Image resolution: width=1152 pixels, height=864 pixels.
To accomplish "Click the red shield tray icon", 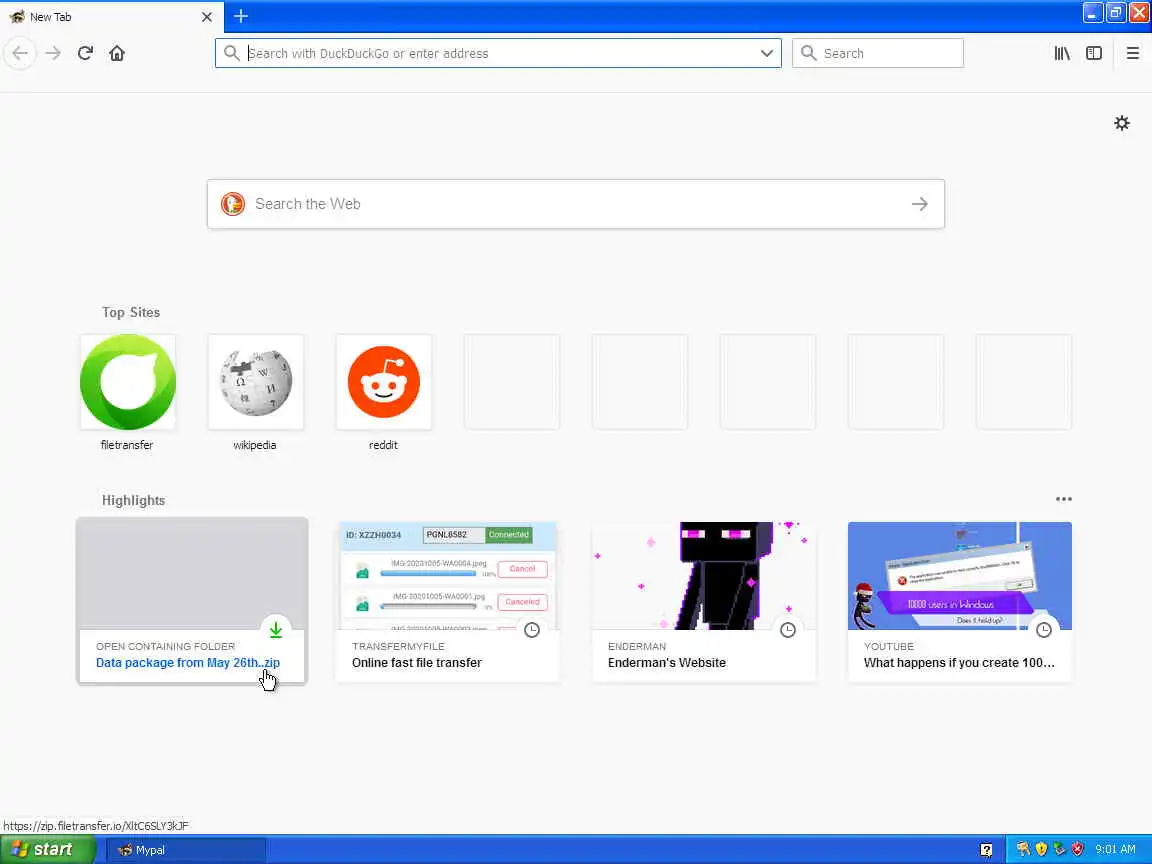I will click(x=1077, y=849).
